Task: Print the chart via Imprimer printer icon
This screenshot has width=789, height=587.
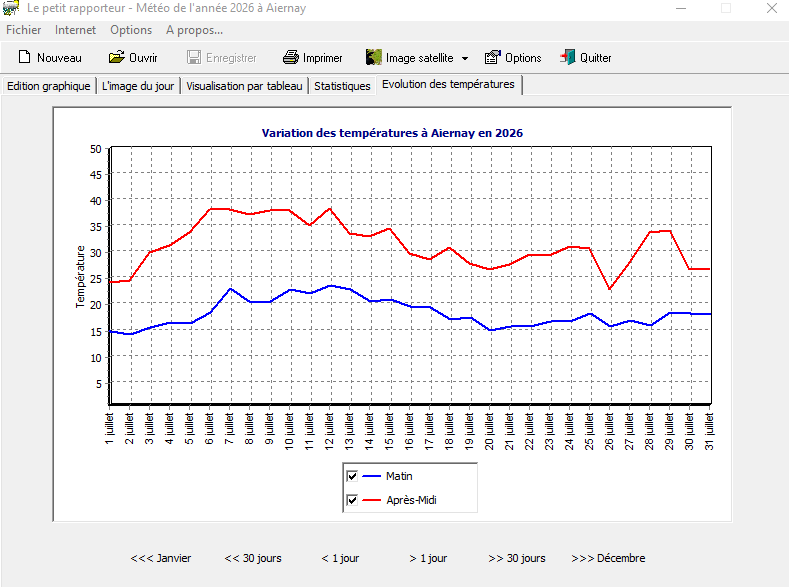Action: [x=290, y=57]
